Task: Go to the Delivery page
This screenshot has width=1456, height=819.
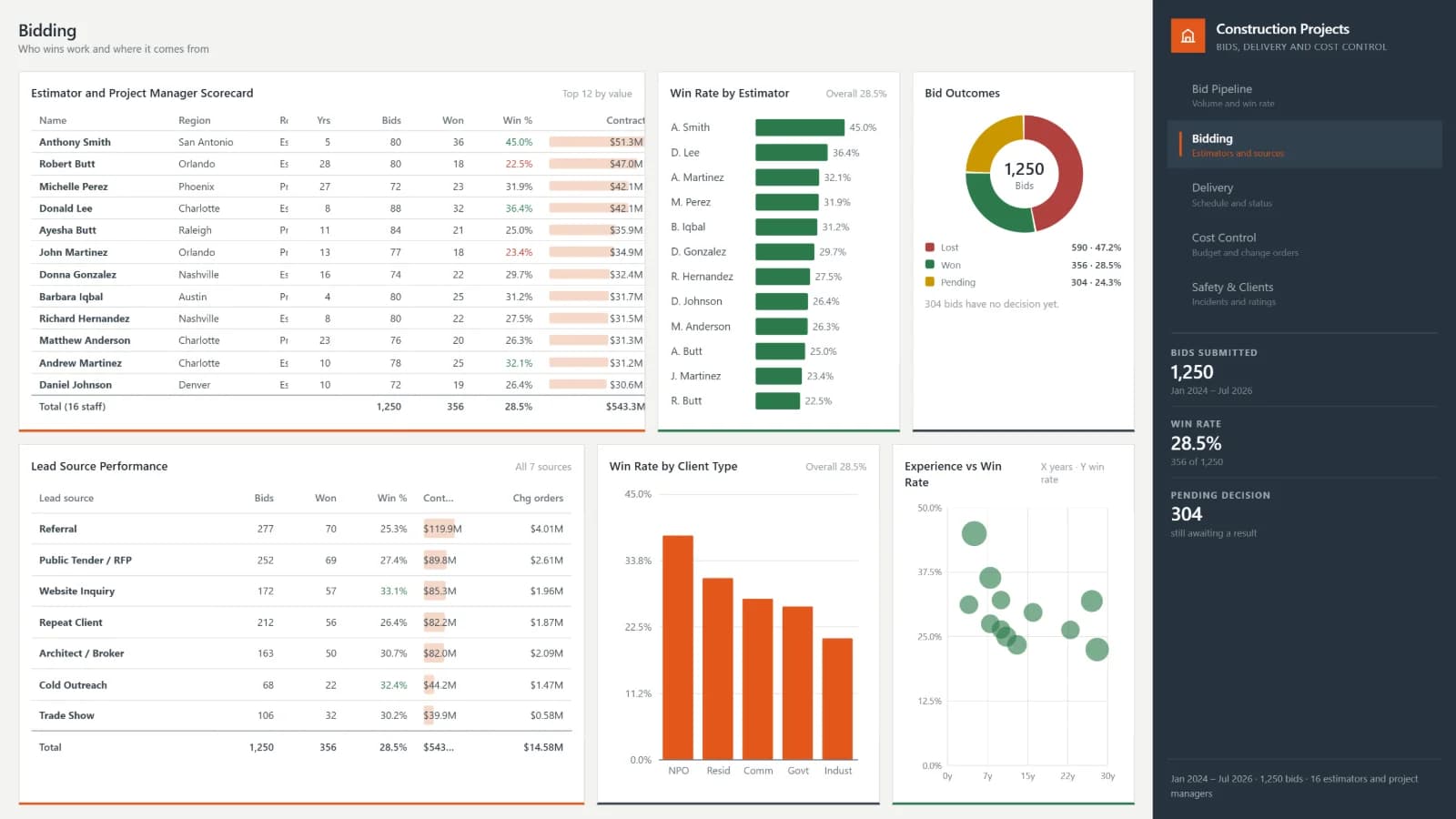Action: tap(1305, 195)
